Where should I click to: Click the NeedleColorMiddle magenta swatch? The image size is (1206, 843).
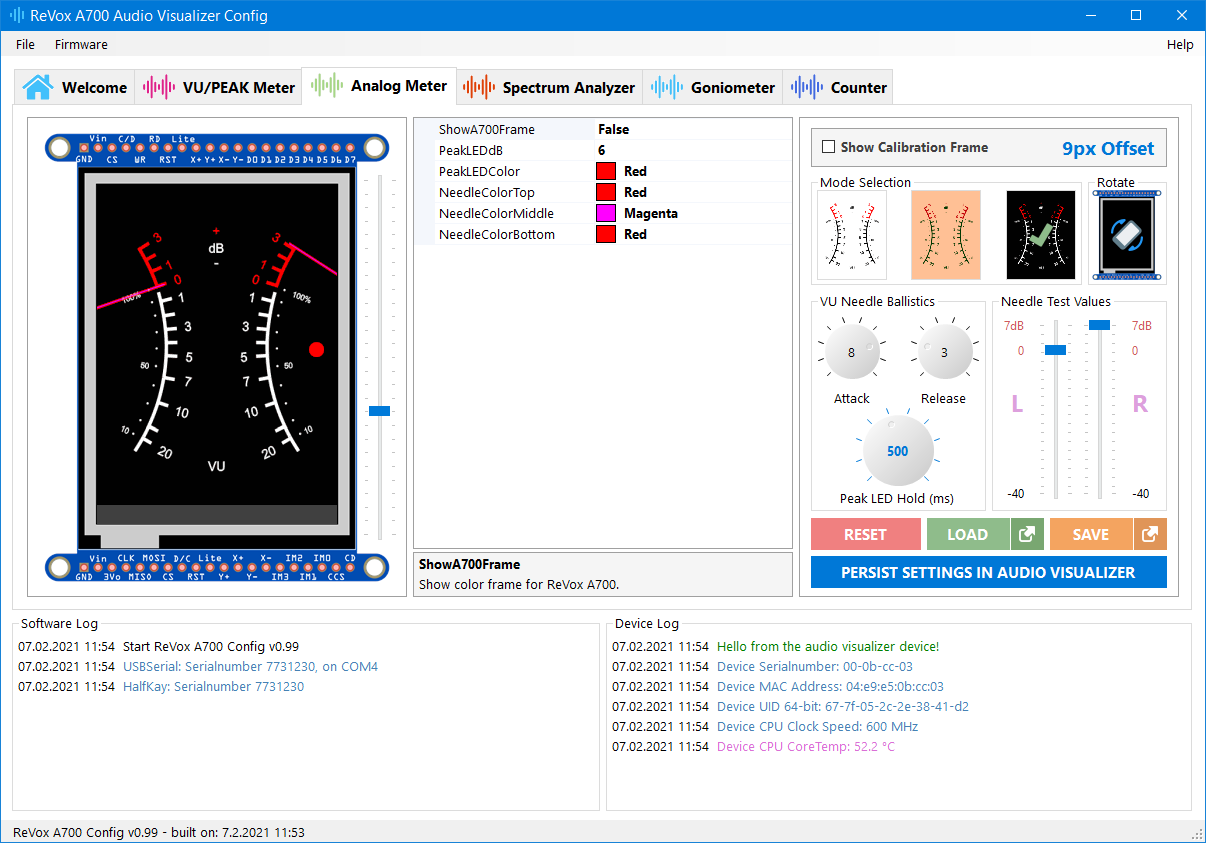[x=605, y=213]
